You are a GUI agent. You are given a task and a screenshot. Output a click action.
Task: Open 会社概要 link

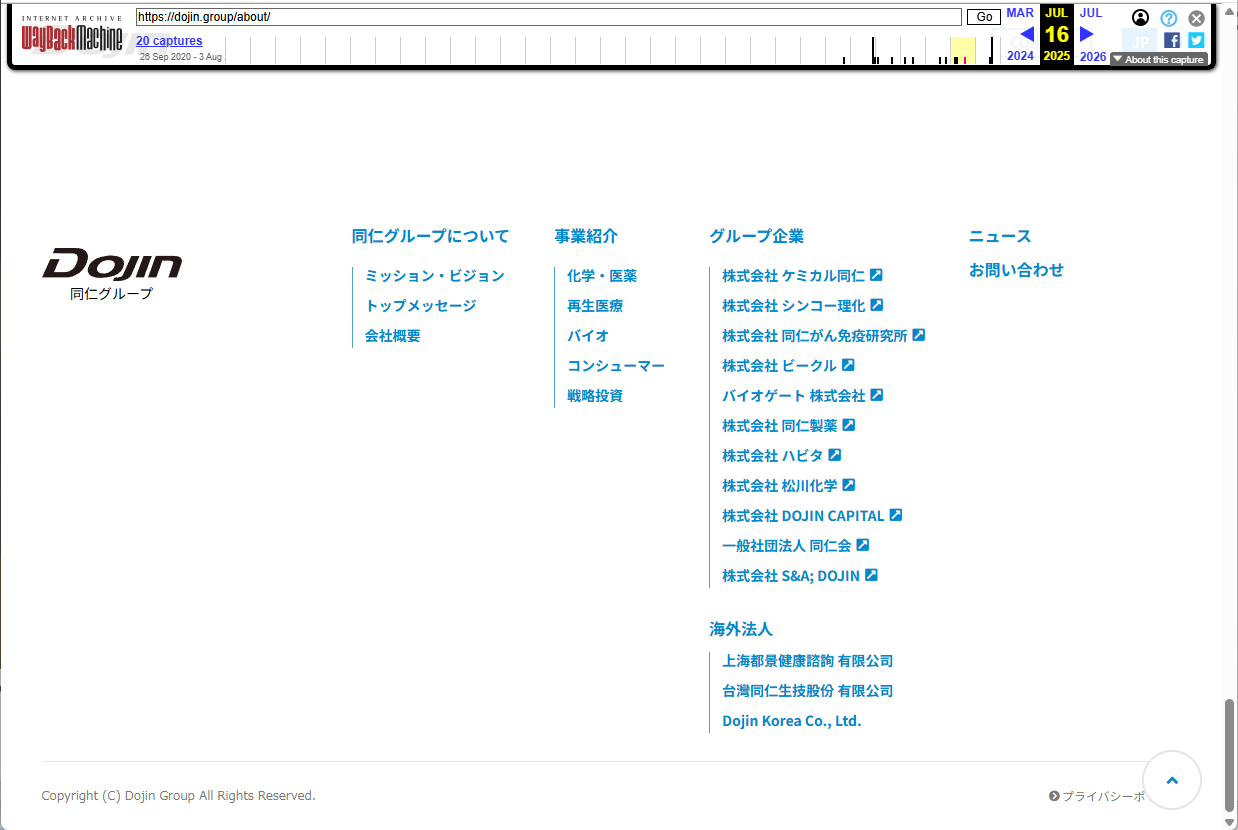393,335
